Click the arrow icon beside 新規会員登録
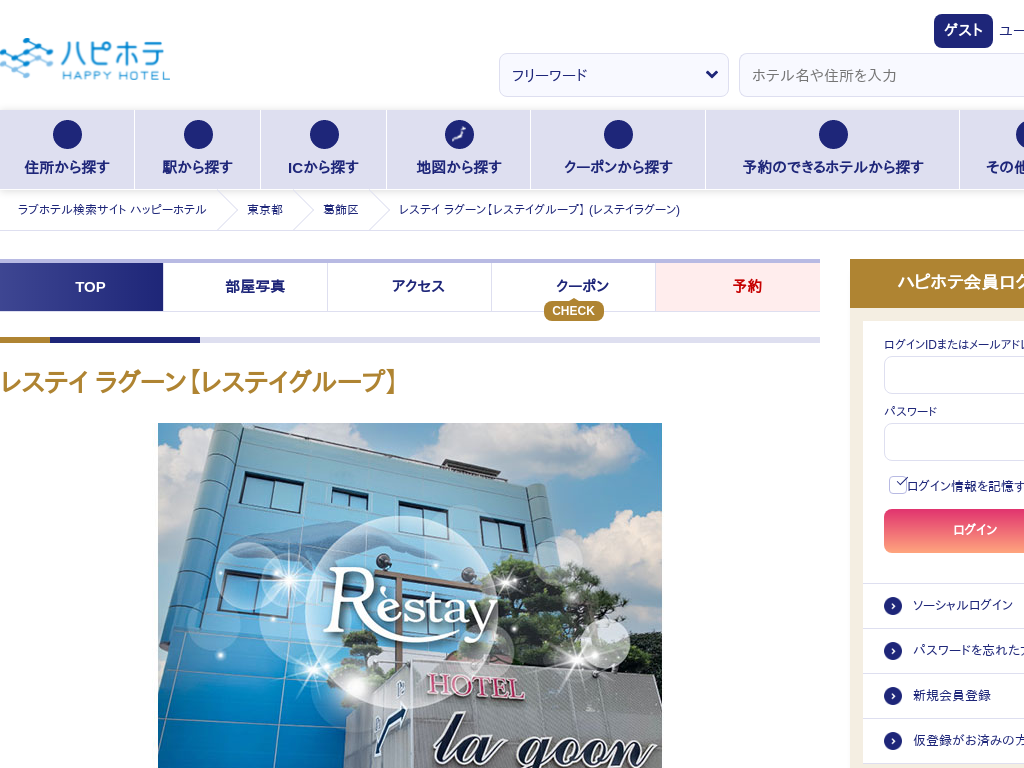1024x768 pixels. click(x=893, y=696)
